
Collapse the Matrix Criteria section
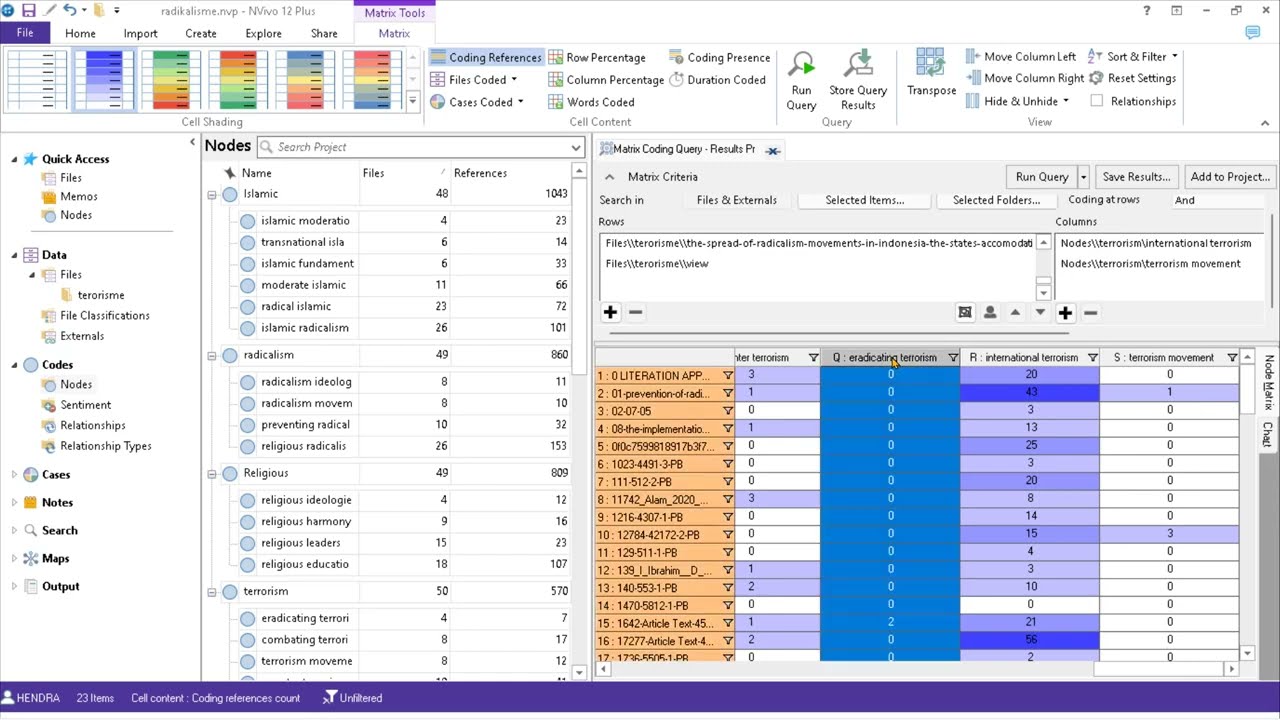click(x=609, y=177)
